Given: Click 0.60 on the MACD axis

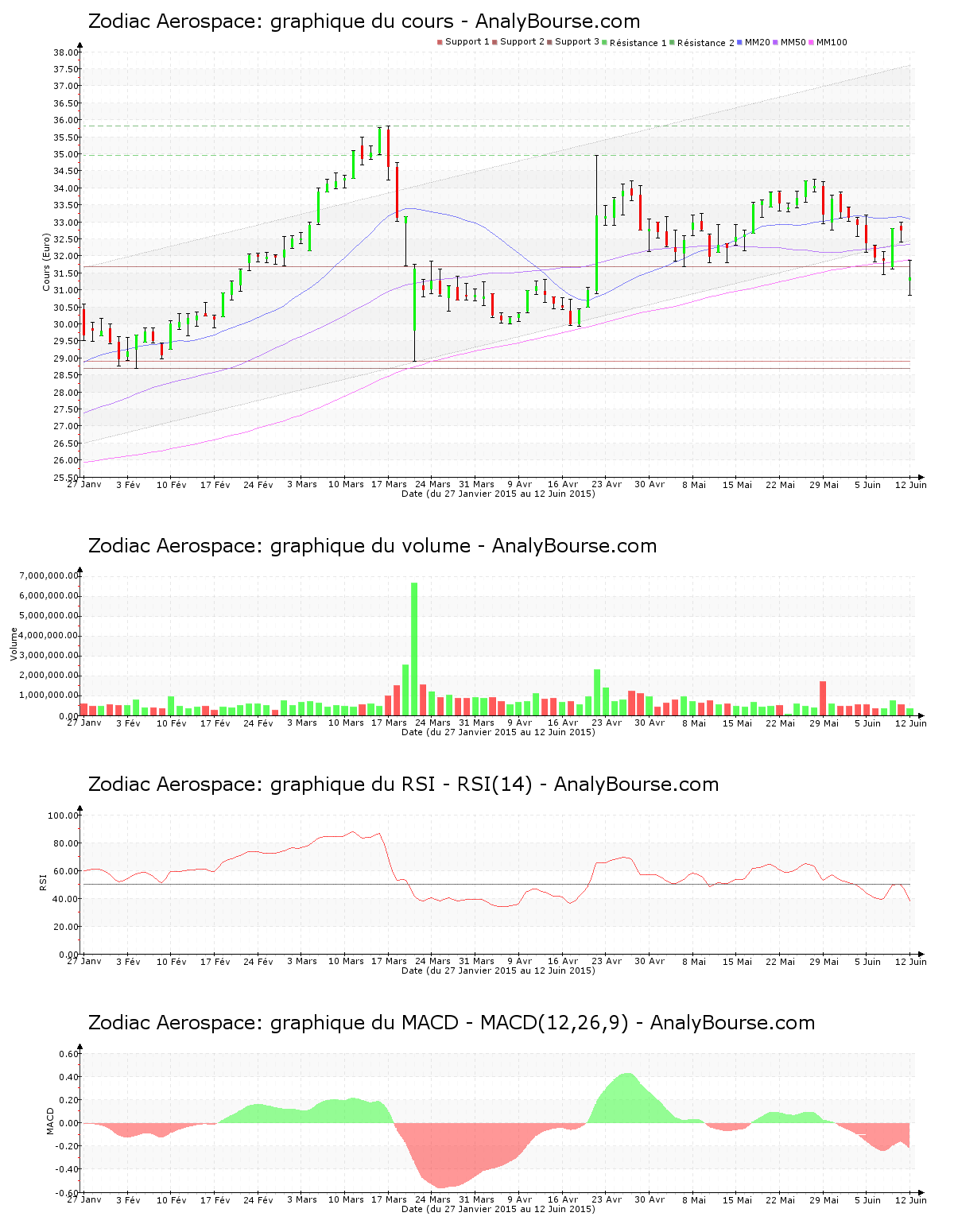Looking at the screenshot, I should point(69,1054).
